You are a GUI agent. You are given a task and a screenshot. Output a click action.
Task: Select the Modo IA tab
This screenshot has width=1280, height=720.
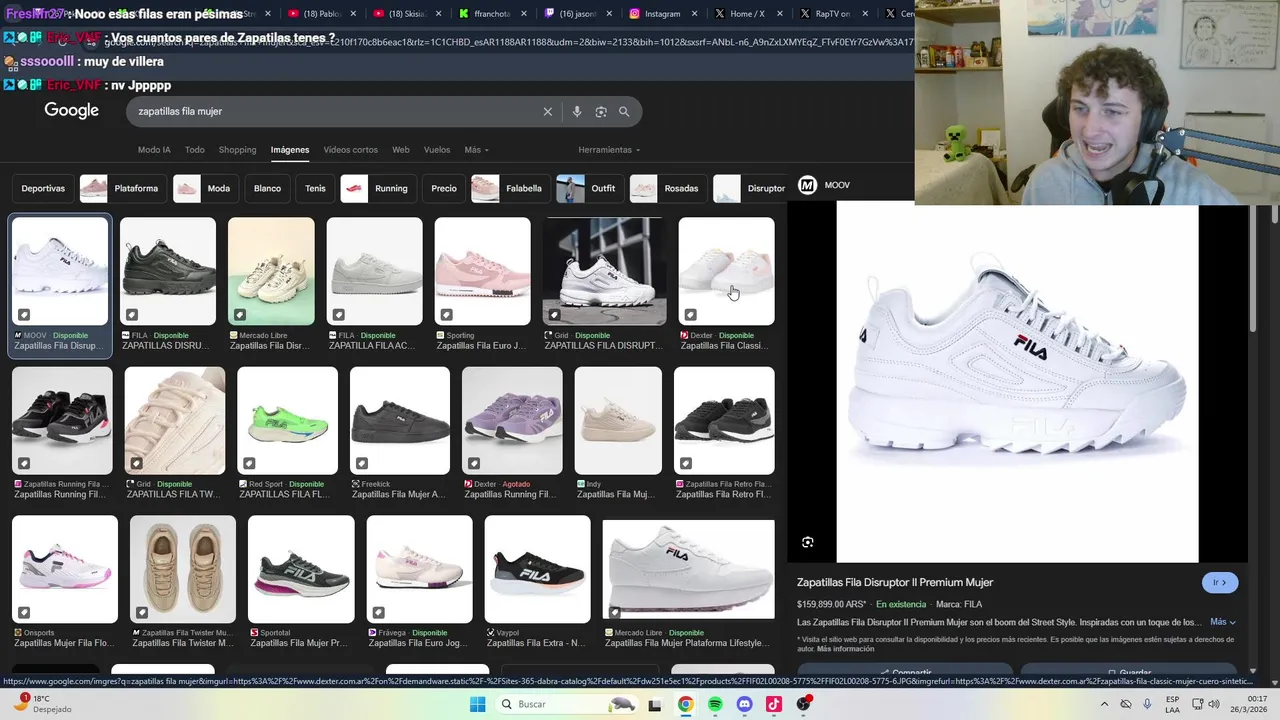[154, 150]
